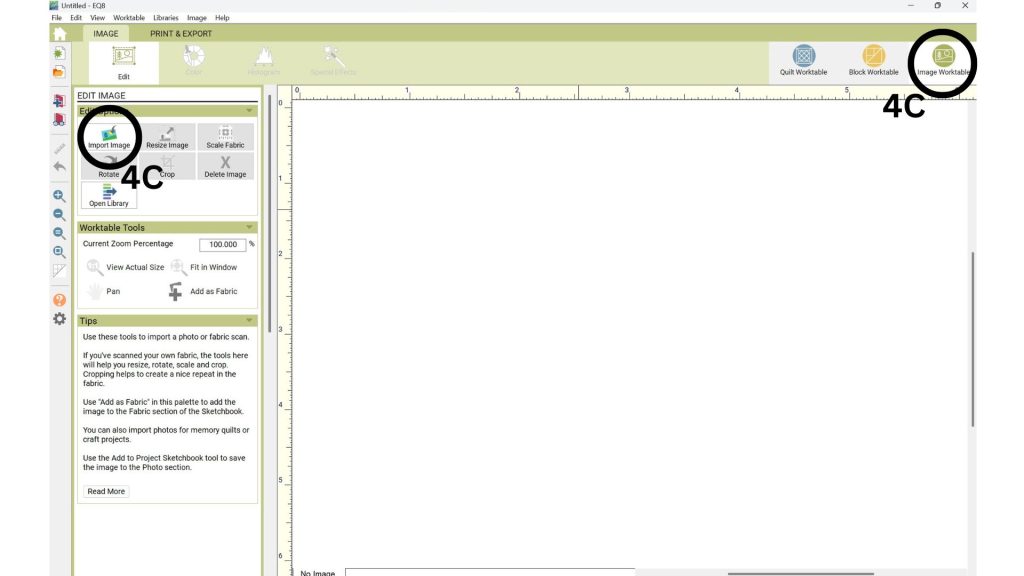This screenshot has height=576, width=1024.
Task: Select the Resize Image tool
Action: pos(167,137)
